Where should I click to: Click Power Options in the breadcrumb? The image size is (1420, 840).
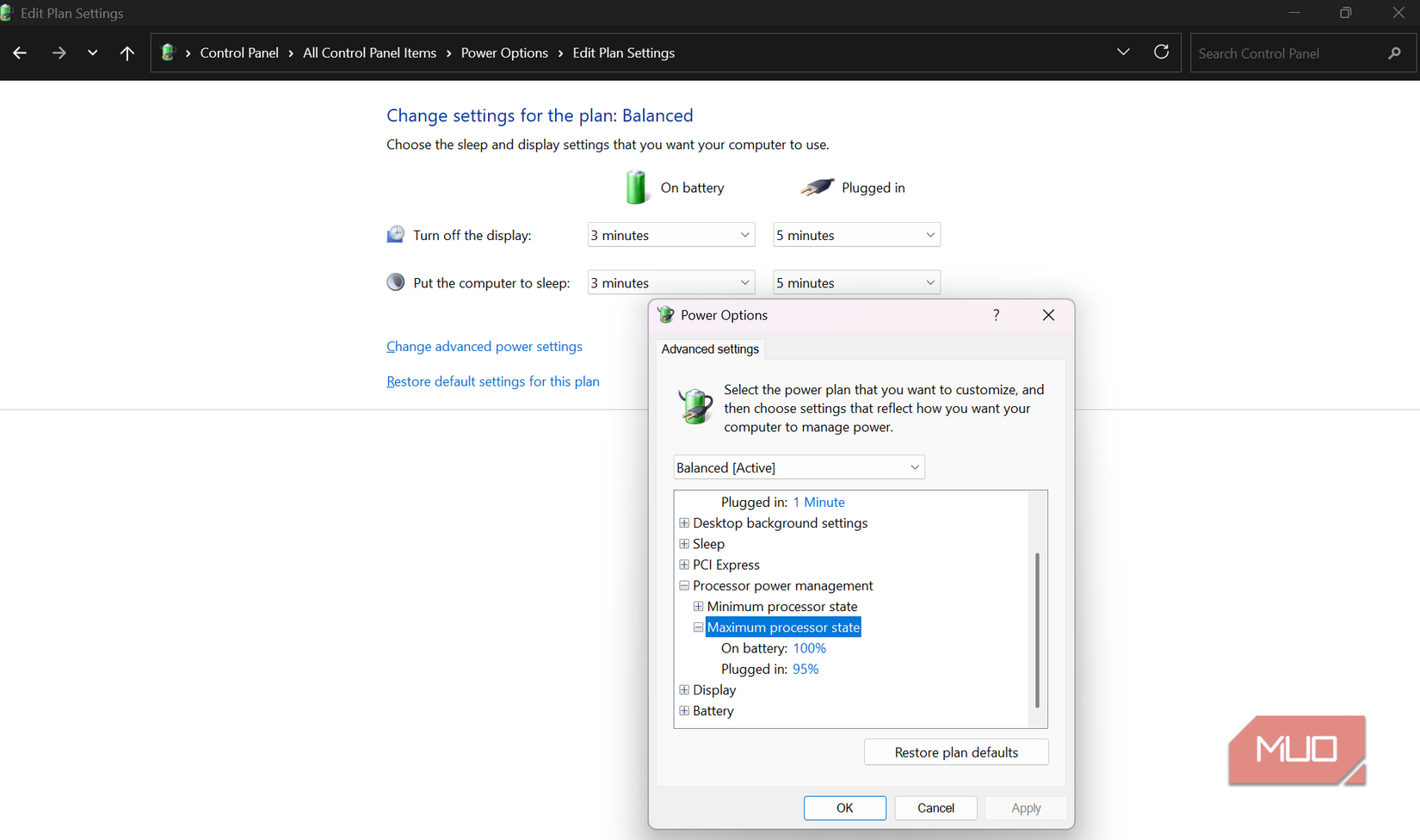[x=504, y=53]
